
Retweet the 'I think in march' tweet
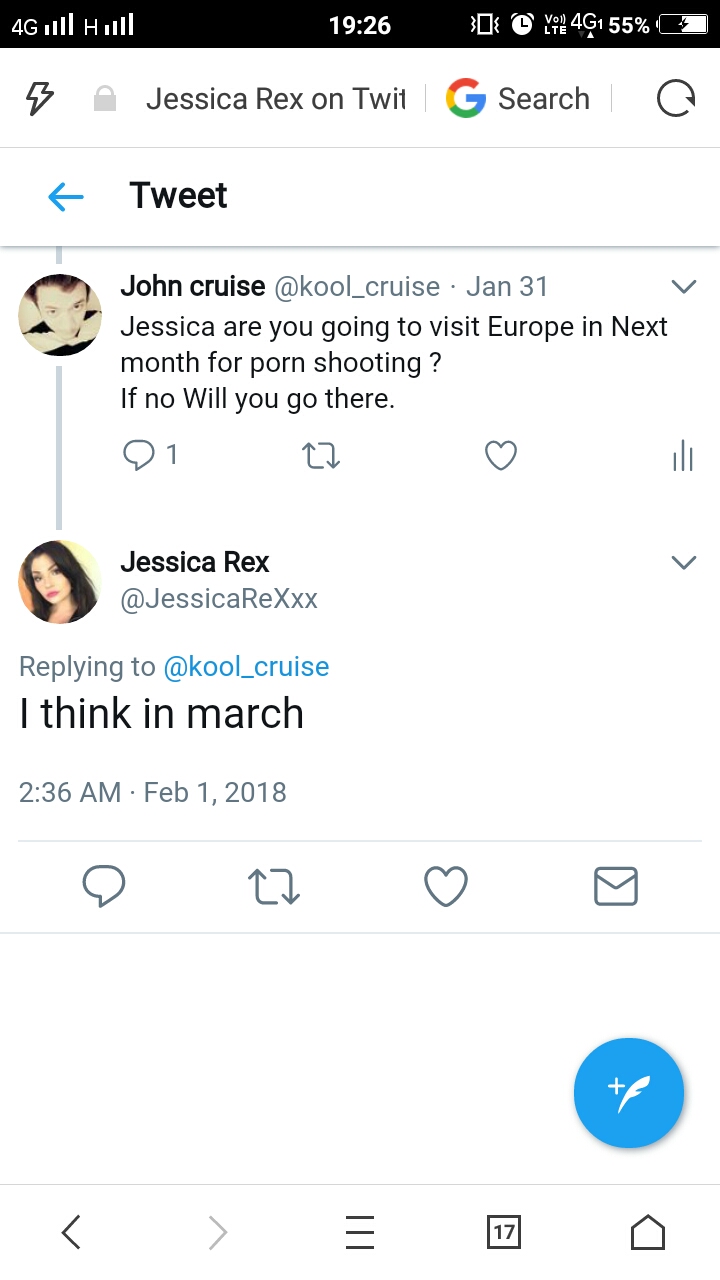[274, 886]
